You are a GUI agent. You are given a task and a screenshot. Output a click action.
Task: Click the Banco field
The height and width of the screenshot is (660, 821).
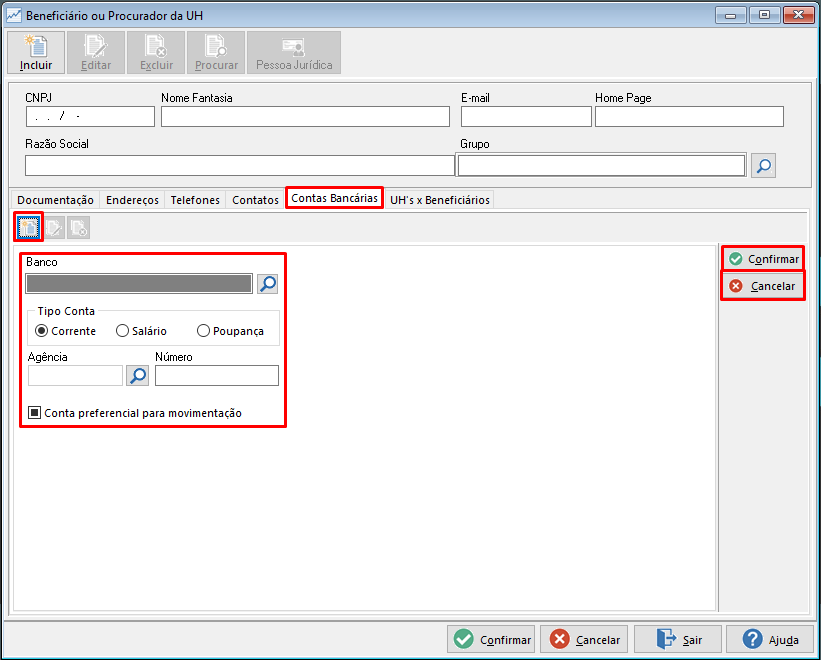click(x=139, y=284)
